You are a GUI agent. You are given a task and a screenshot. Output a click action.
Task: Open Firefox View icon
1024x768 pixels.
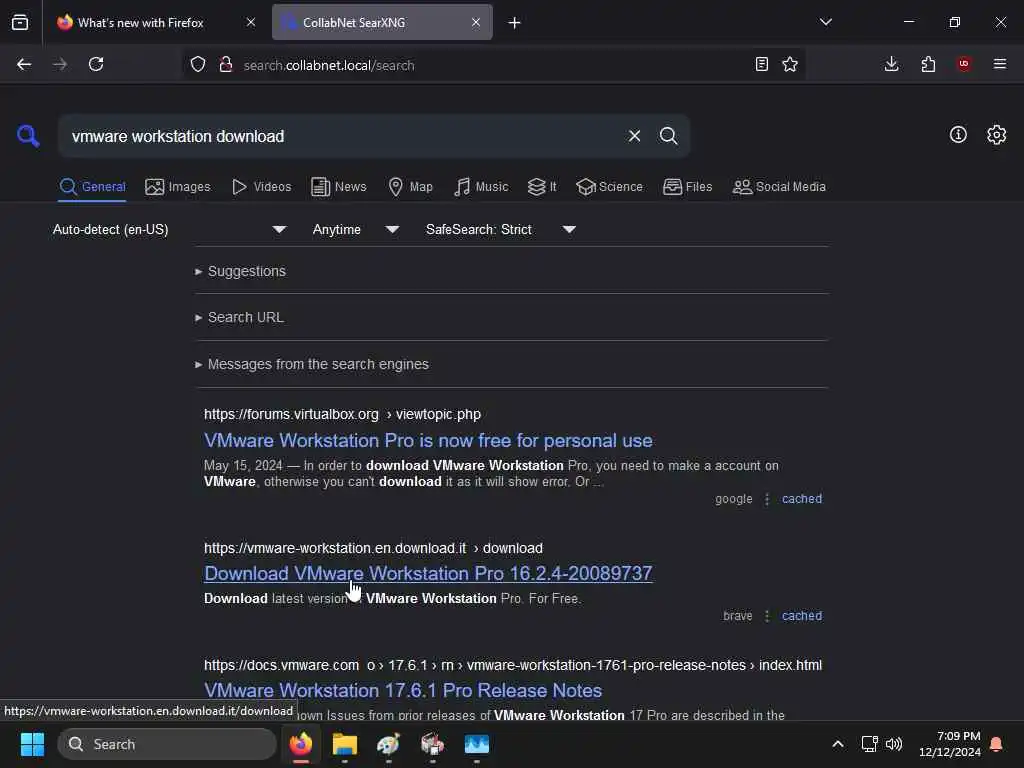pos(20,23)
